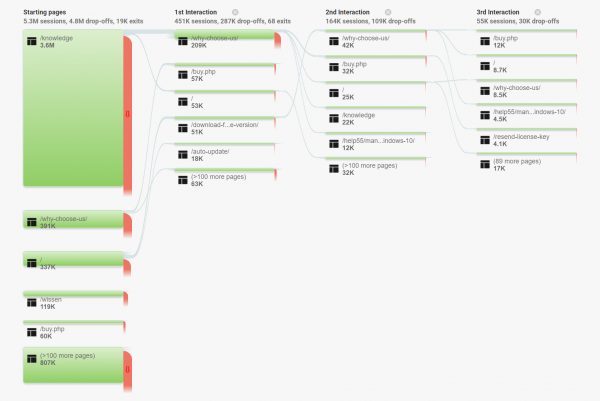Click the /buy.php 60K starting page node
Screen dimensions: 600x401
tap(71, 331)
